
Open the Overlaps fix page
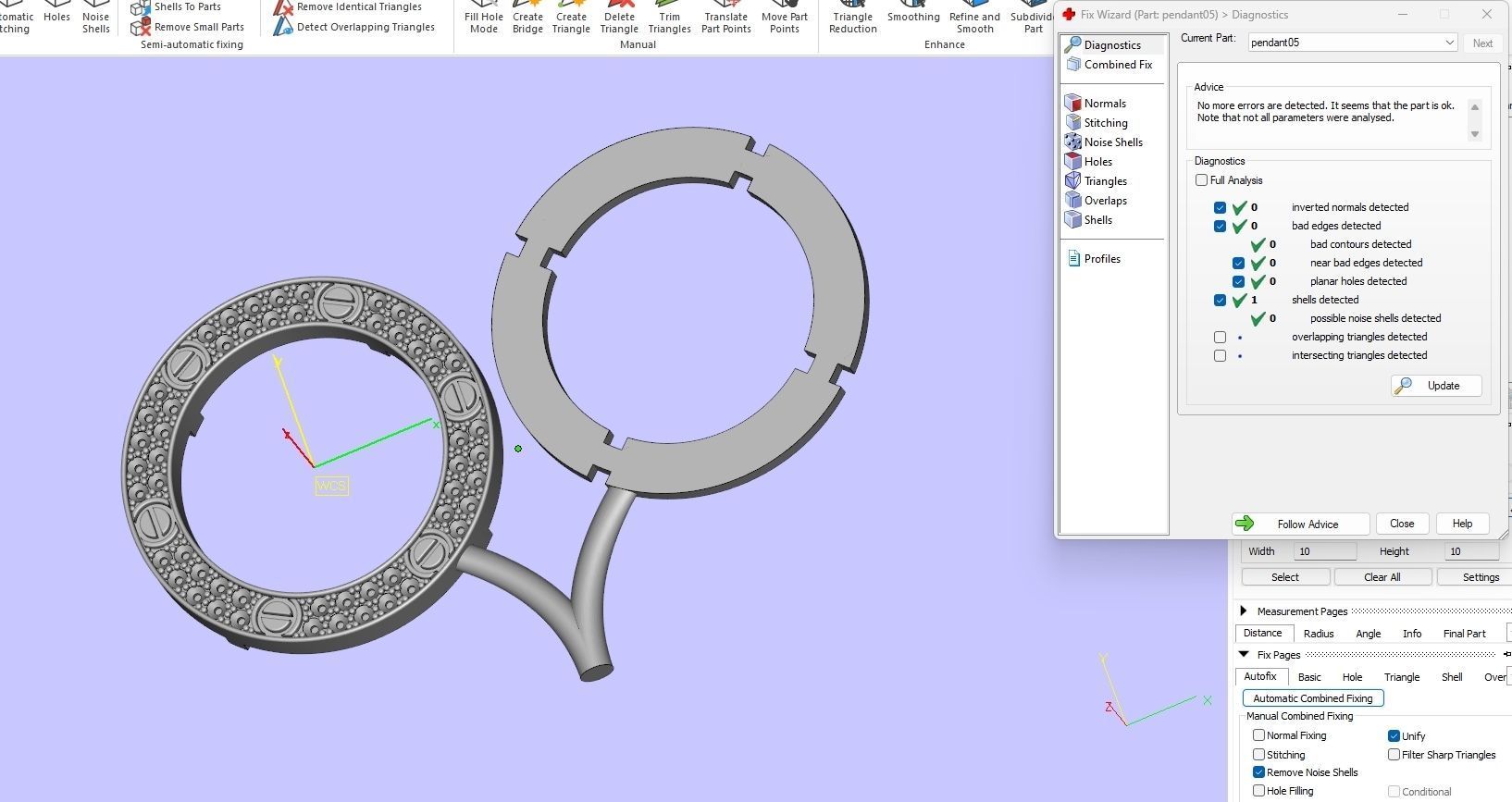pyautogui.click(x=1097, y=201)
